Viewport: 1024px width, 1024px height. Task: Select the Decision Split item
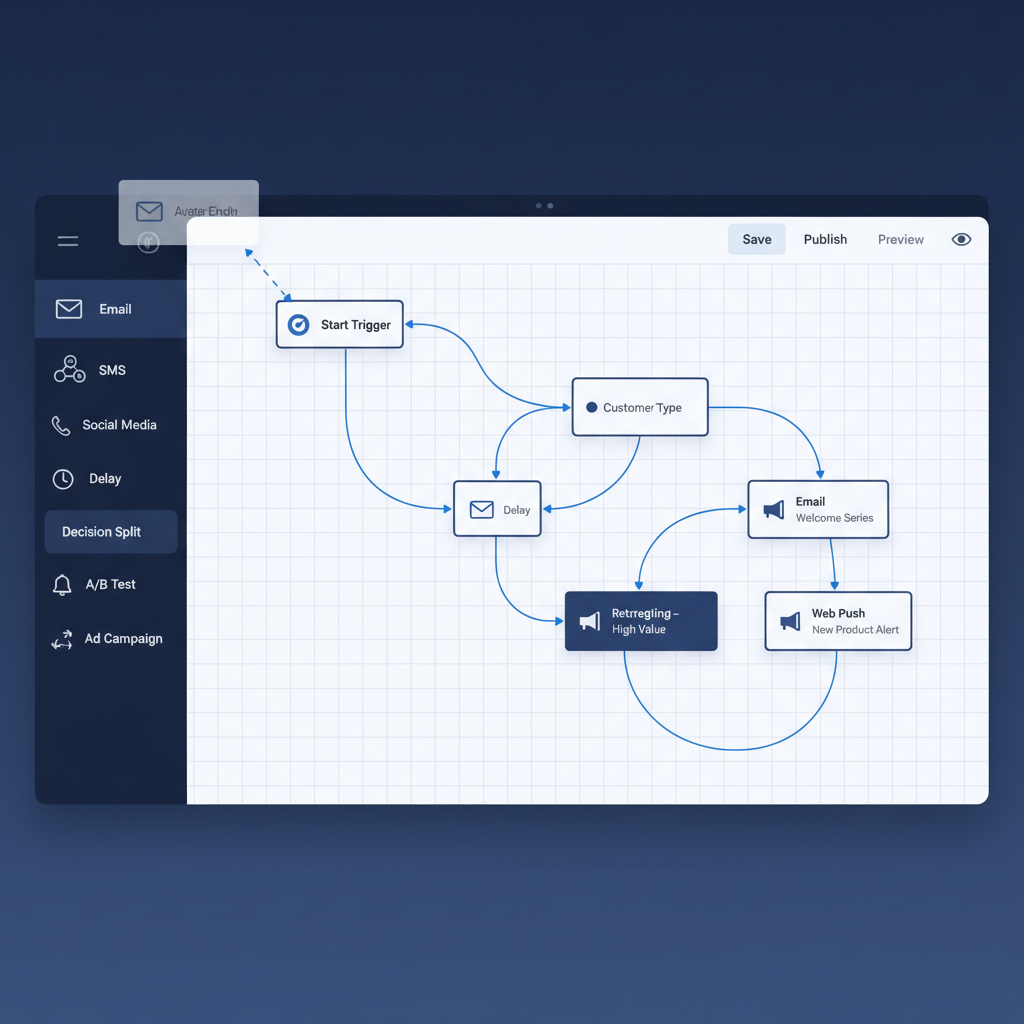tap(110, 532)
